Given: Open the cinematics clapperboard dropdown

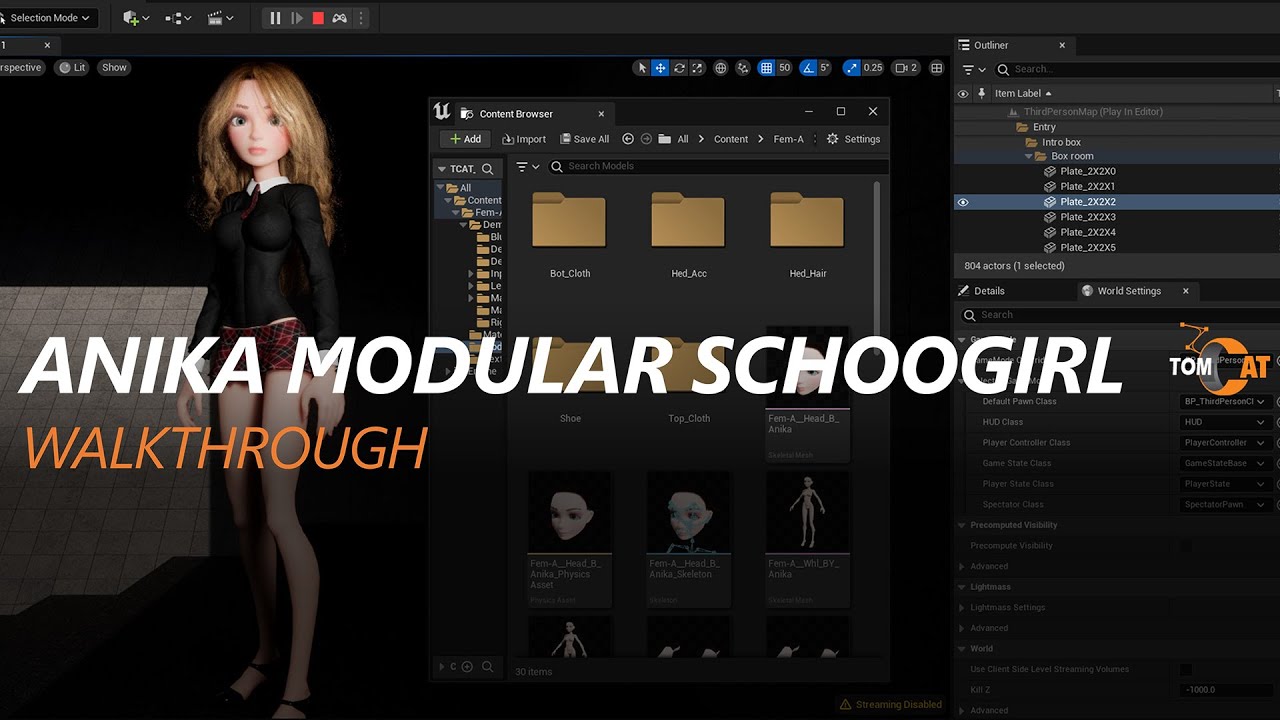Looking at the screenshot, I should 220,18.
